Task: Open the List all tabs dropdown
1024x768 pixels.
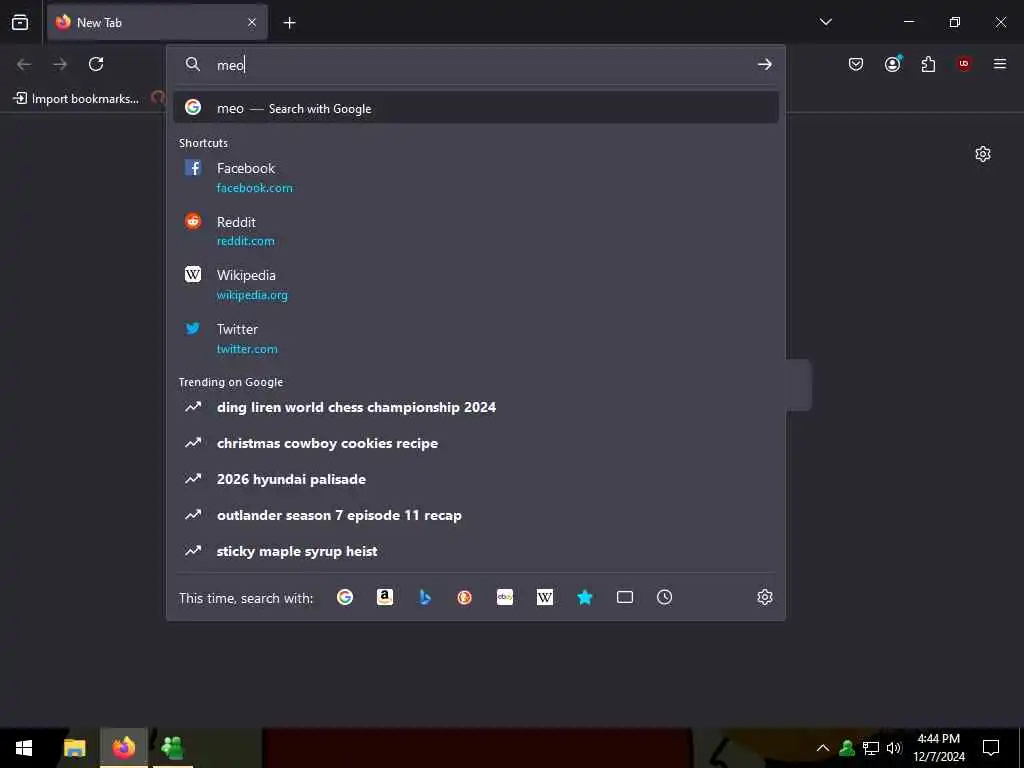Action: (825, 22)
